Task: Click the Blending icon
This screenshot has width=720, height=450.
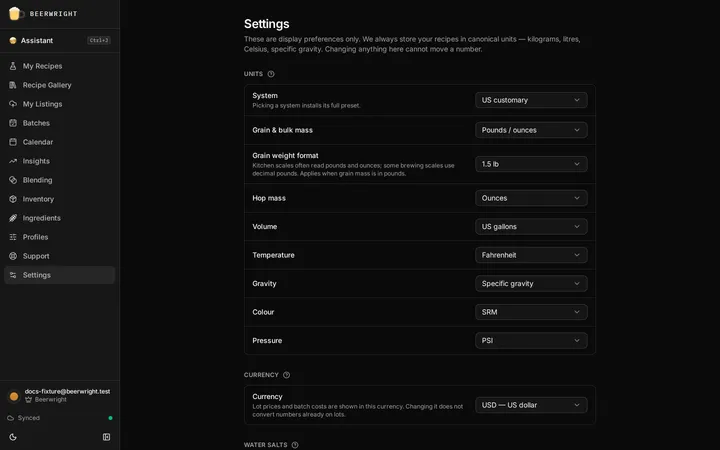Action: [x=13, y=180]
